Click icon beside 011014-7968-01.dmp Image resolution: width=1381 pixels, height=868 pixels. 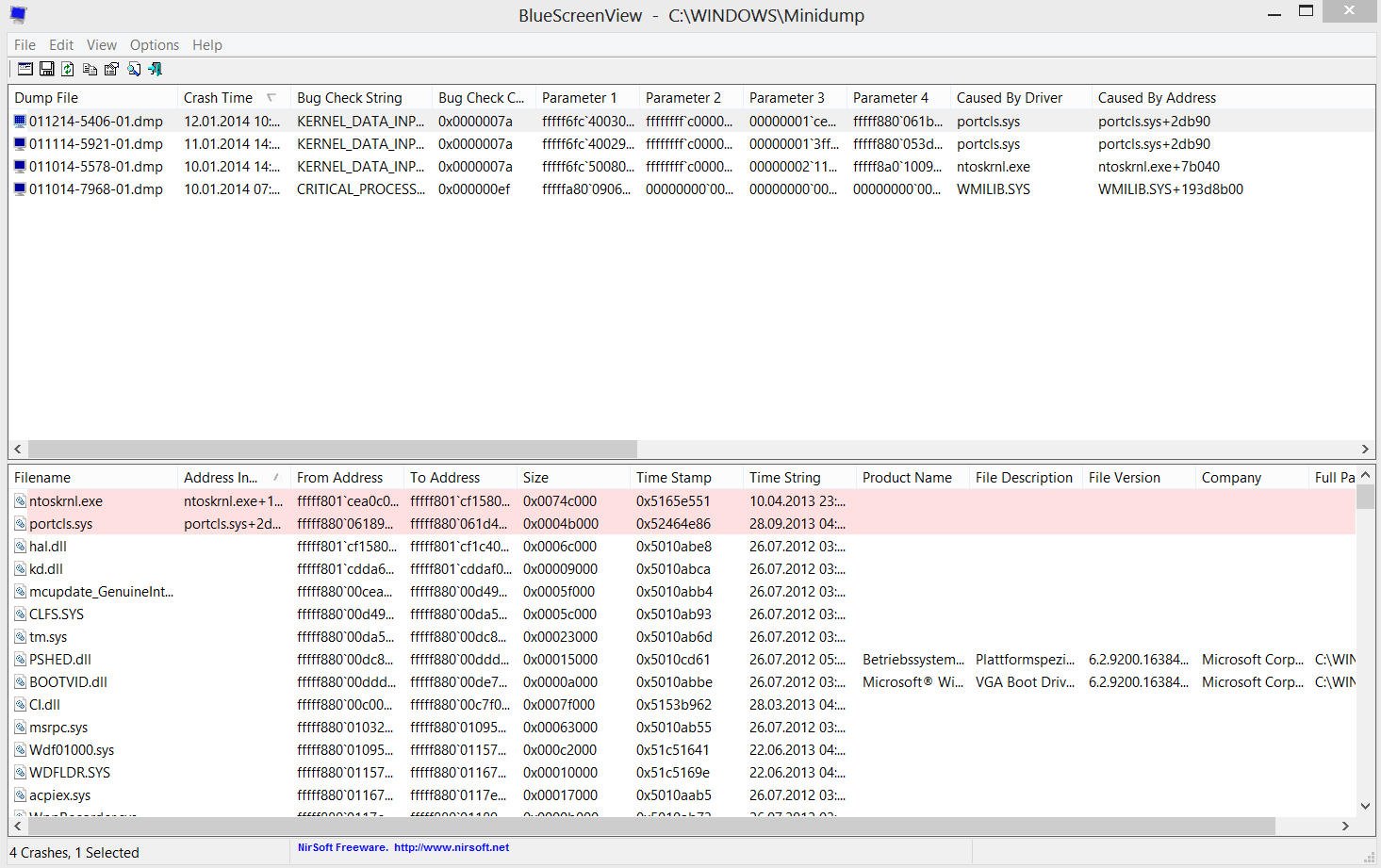[20, 188]
